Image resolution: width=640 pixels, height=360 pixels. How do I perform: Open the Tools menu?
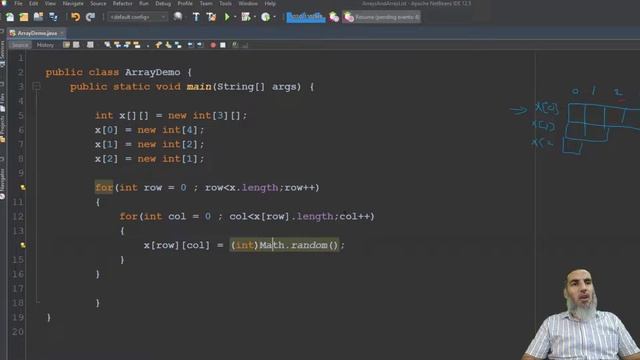pyautogui.click(x=225, y=3)
